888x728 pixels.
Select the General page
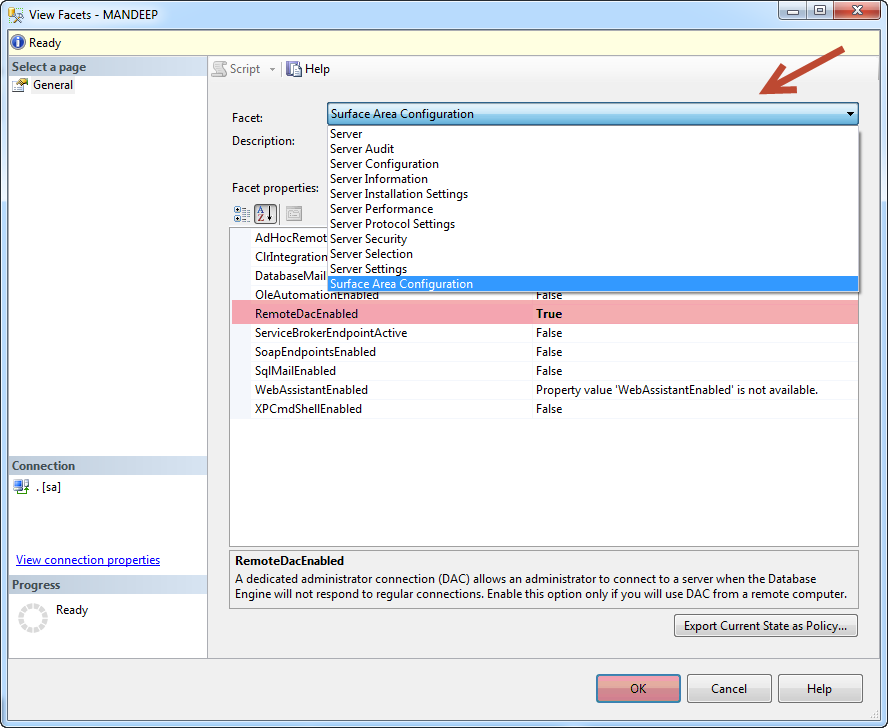53,85
